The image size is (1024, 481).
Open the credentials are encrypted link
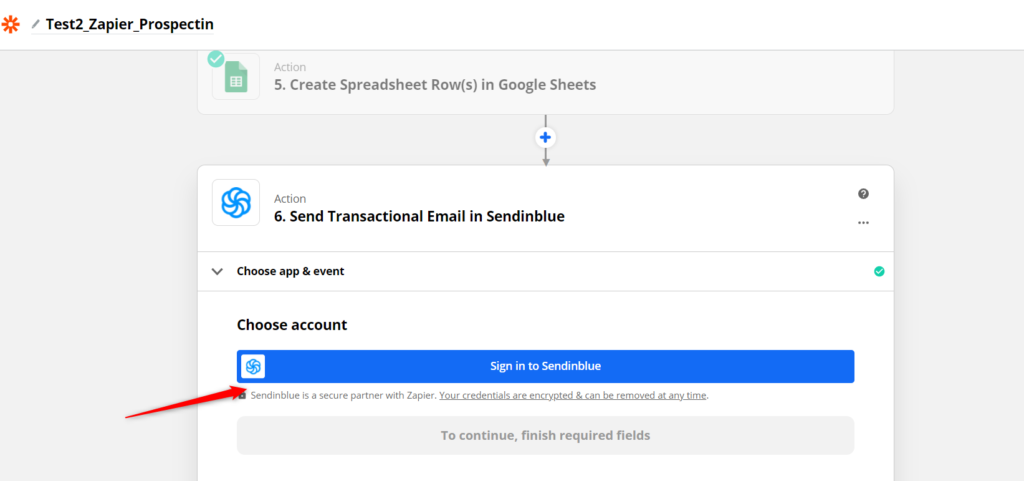point(573,396)
